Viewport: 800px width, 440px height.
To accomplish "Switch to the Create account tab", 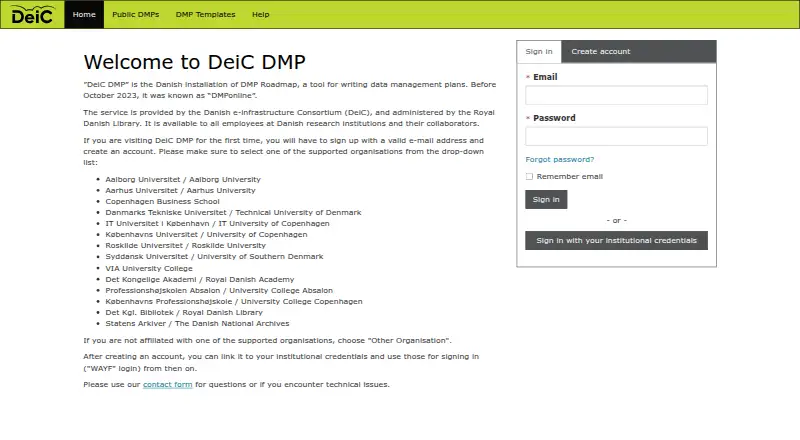I will [601, 52].
